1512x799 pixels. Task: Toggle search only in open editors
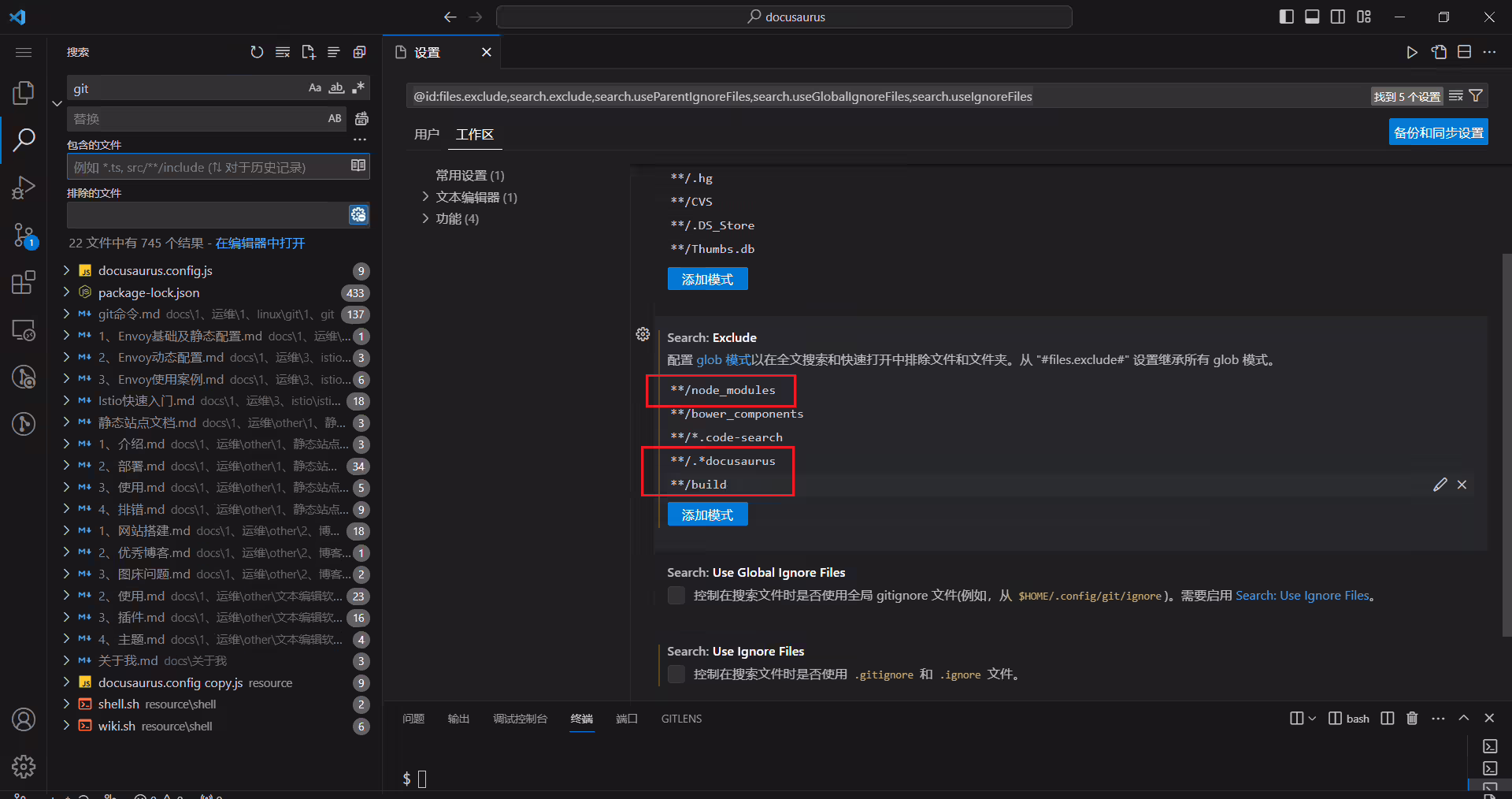tap(358, 165)
